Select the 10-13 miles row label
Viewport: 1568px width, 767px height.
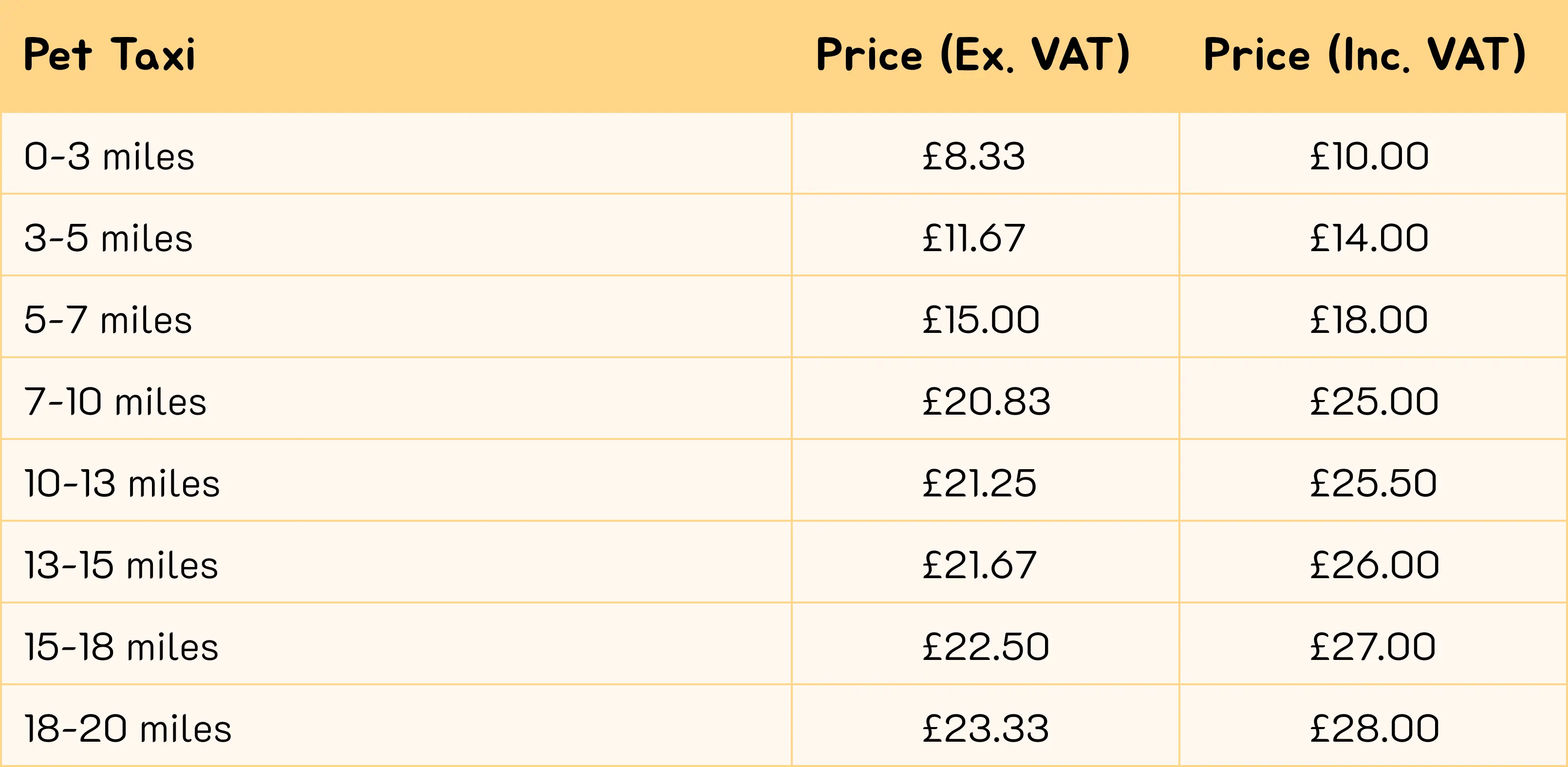coord(122,484)
